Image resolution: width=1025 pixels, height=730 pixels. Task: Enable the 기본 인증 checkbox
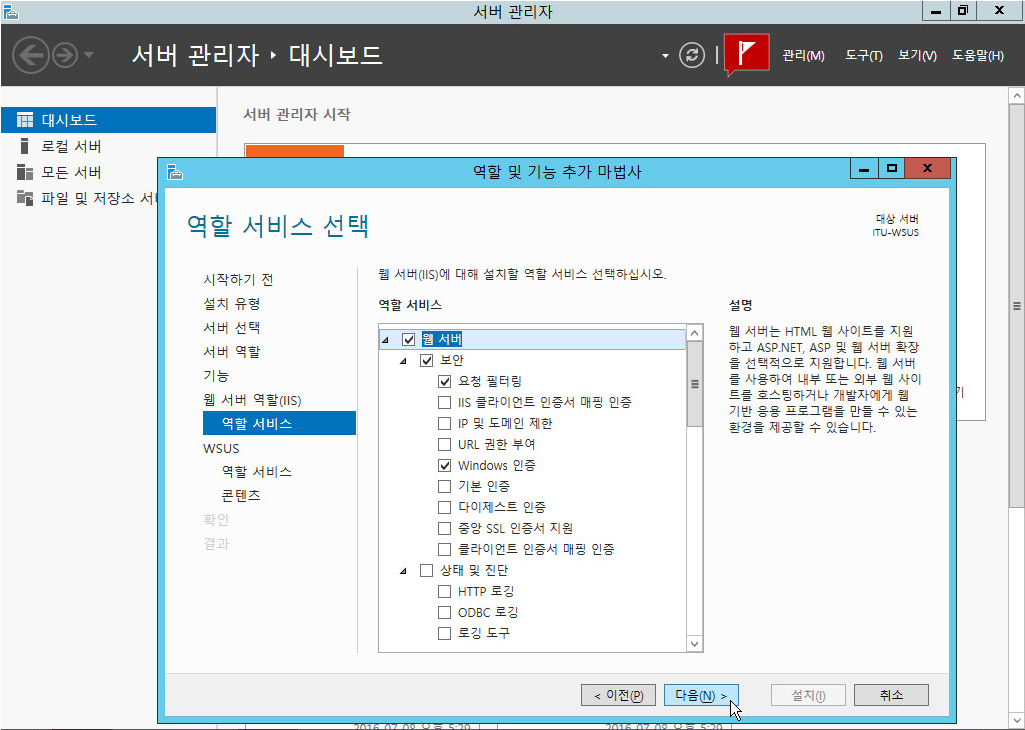445,486
